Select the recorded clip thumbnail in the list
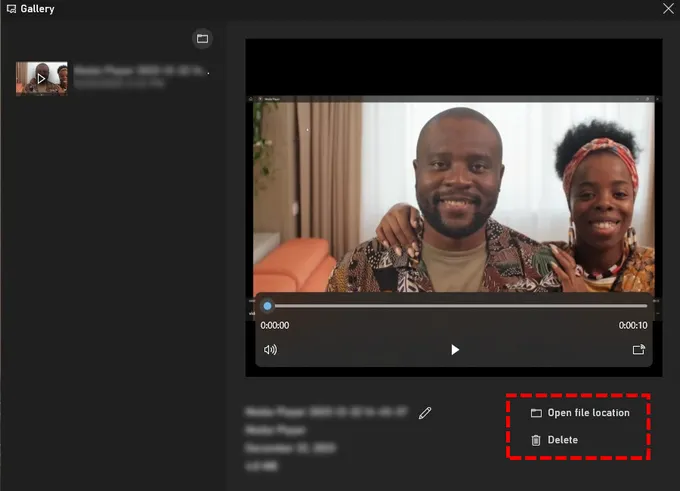The width and height of the screenshot is (680, 491). (42, 79)
